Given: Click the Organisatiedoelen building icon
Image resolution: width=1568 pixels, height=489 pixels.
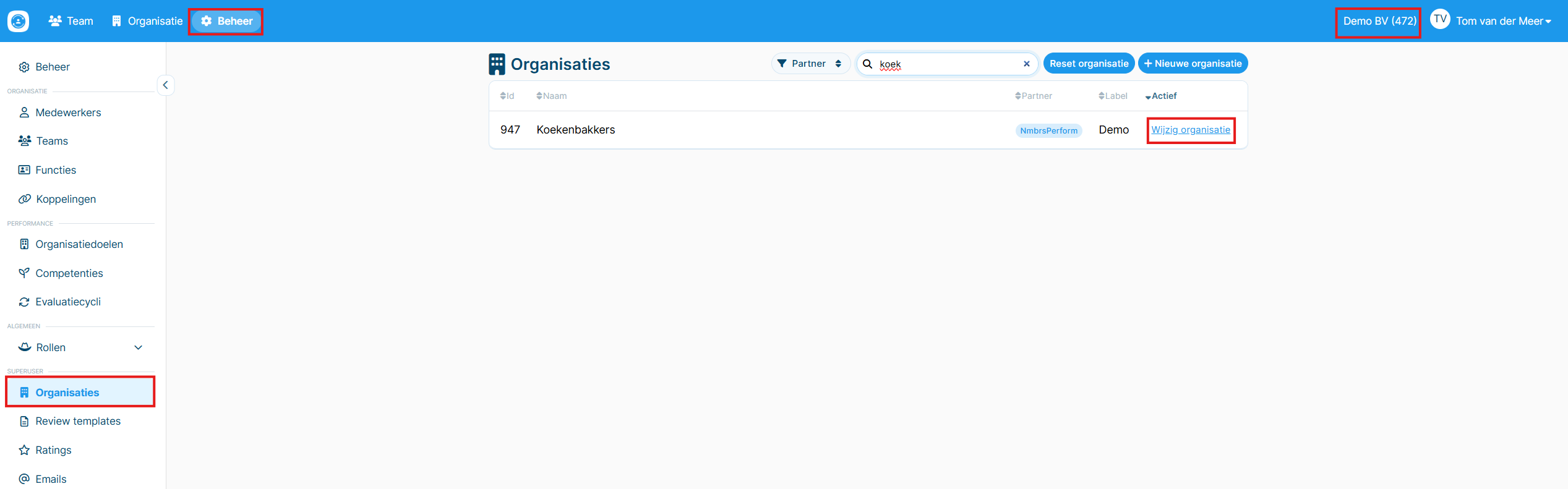Looking at the screenshot, I should (24, 244).
